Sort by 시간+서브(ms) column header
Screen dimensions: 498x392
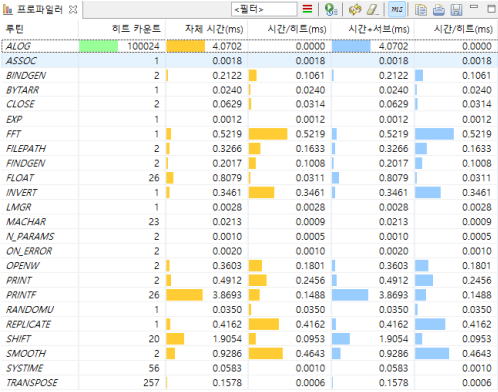click(x=373, y=29)
